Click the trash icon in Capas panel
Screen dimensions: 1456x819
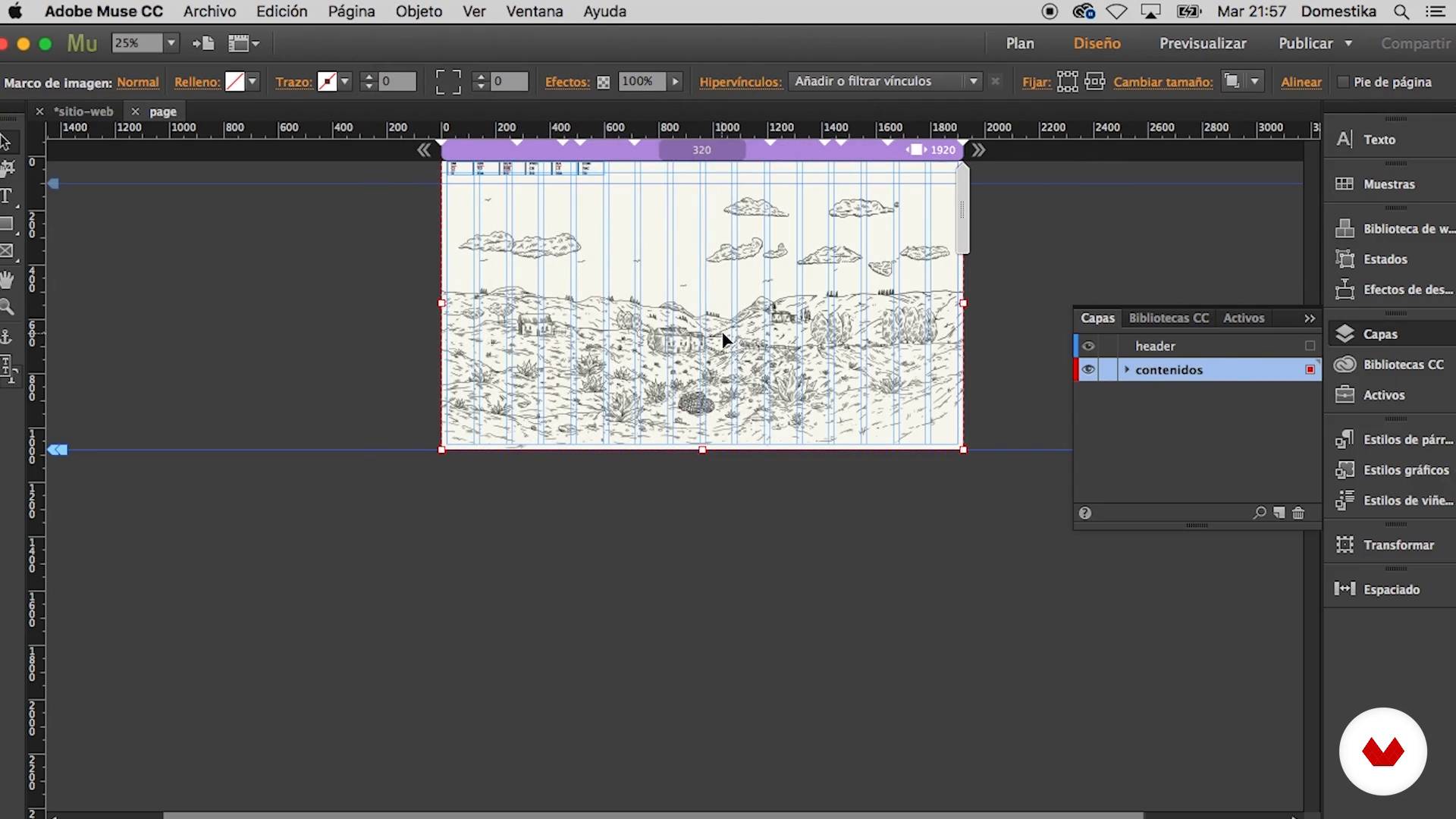tap(1298, 513)
